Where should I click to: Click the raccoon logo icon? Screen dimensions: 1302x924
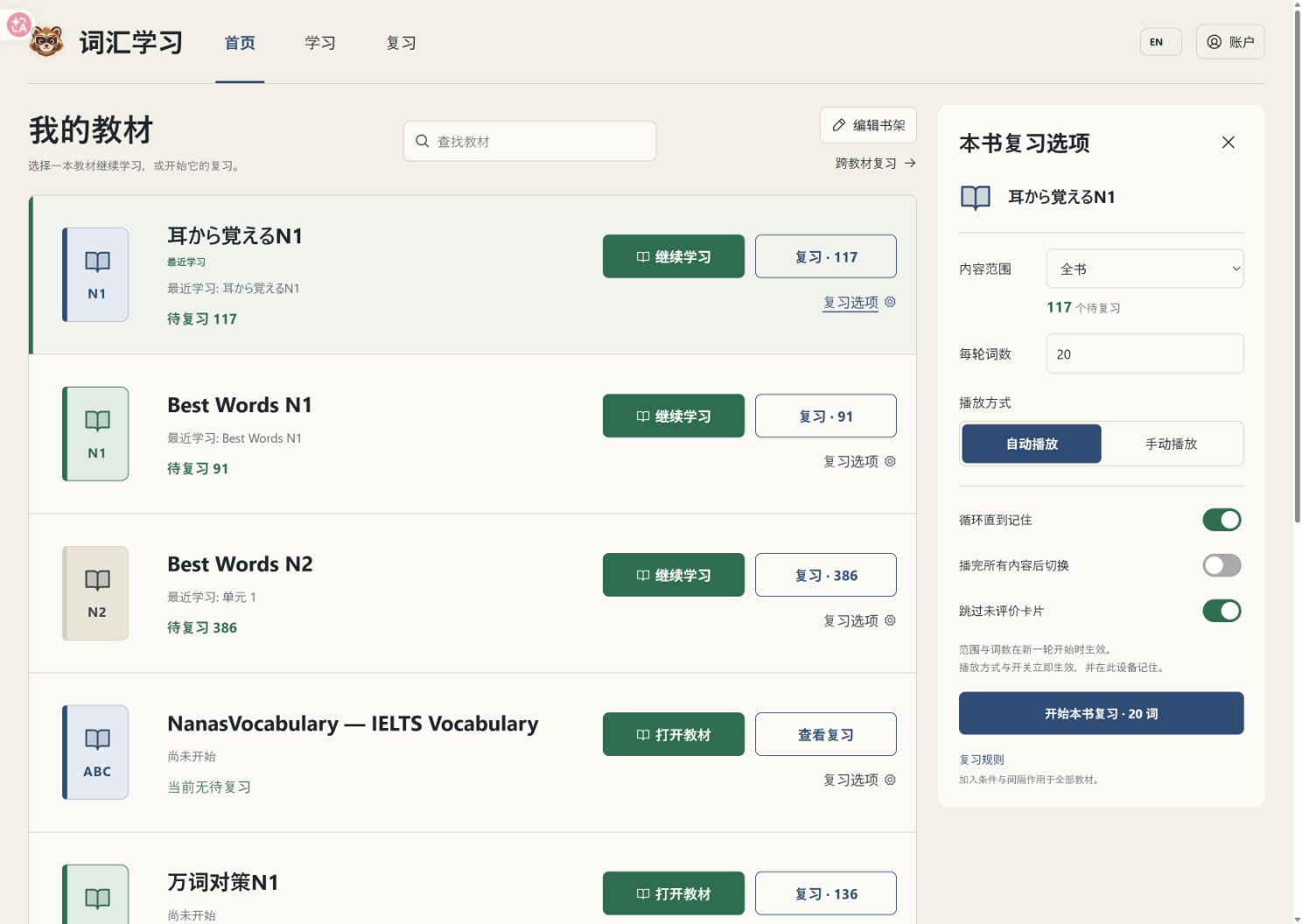click(x=46, y=41)
